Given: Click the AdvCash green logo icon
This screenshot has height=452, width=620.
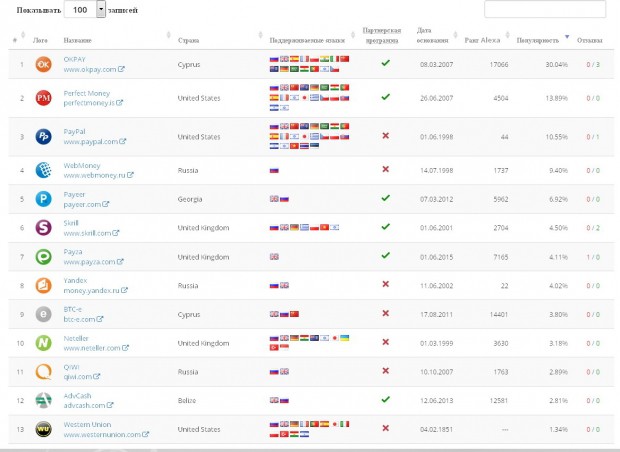Looking at the screenshot, I should tap(43, 400).
